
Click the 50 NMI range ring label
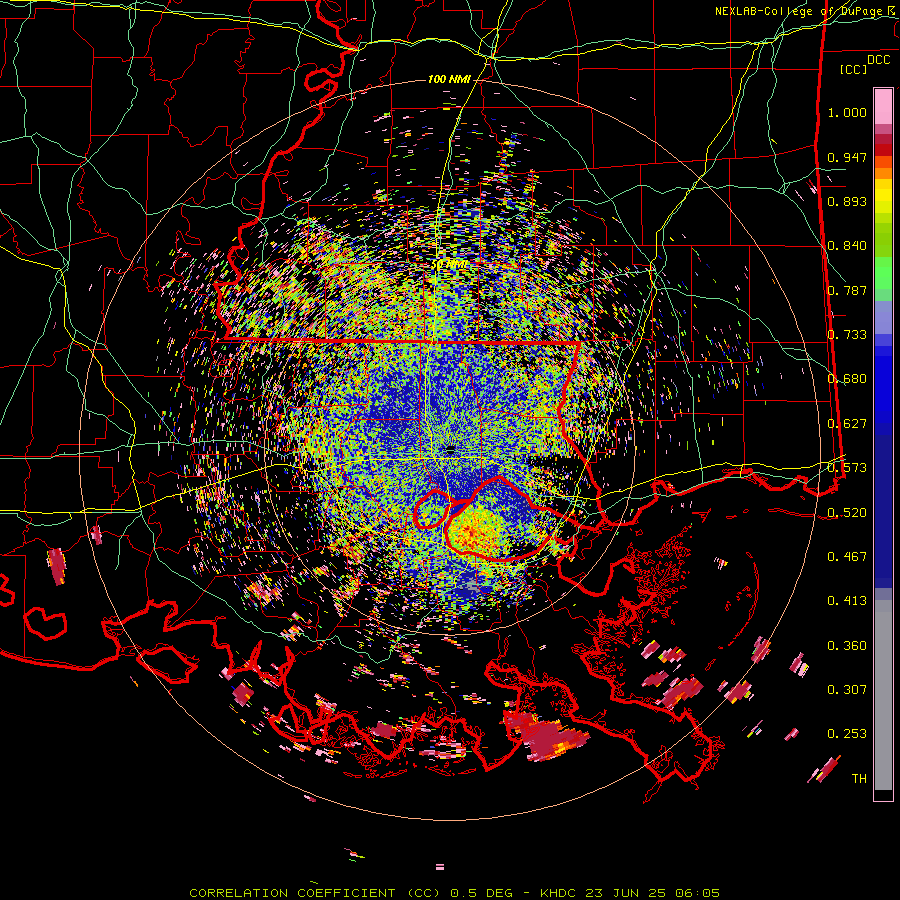(449, 265)
